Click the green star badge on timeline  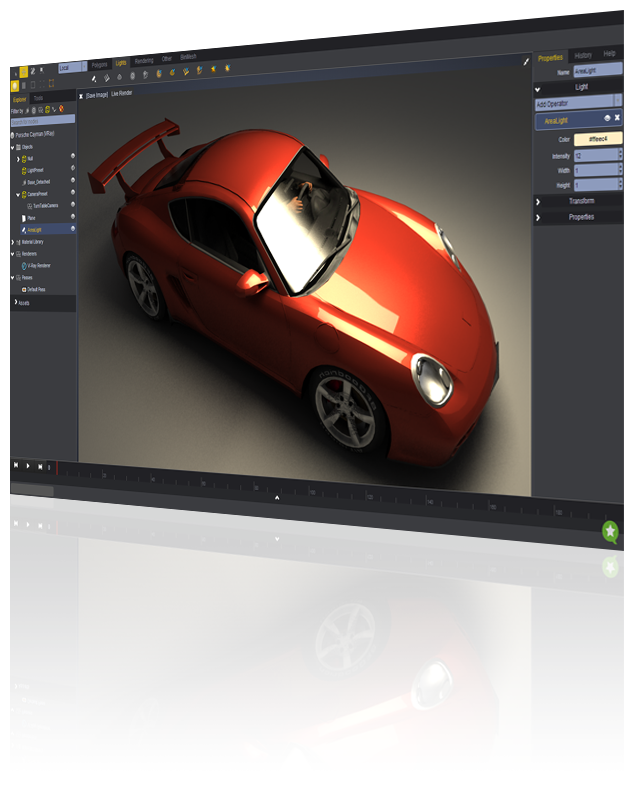[610, 532]
